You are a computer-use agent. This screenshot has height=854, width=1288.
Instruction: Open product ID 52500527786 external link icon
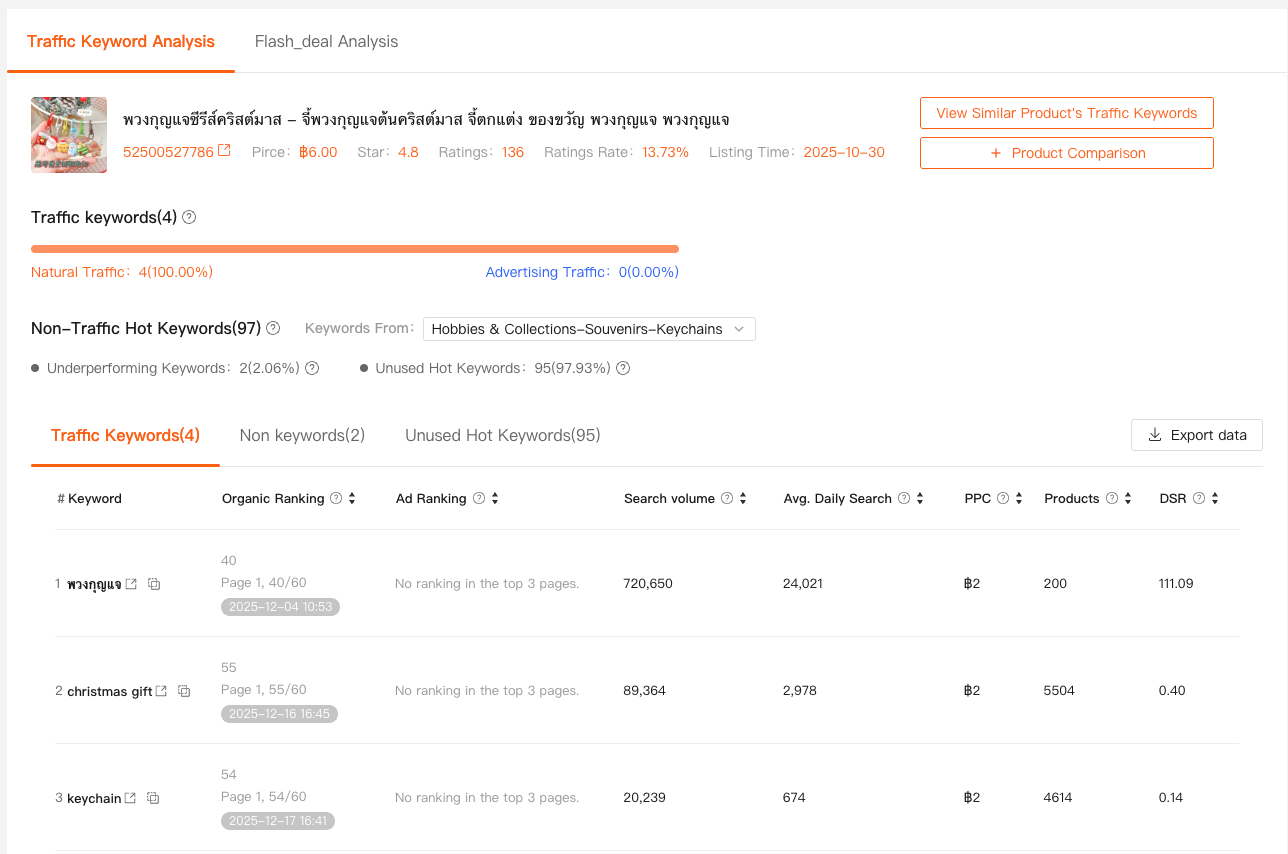click(224, 151)
